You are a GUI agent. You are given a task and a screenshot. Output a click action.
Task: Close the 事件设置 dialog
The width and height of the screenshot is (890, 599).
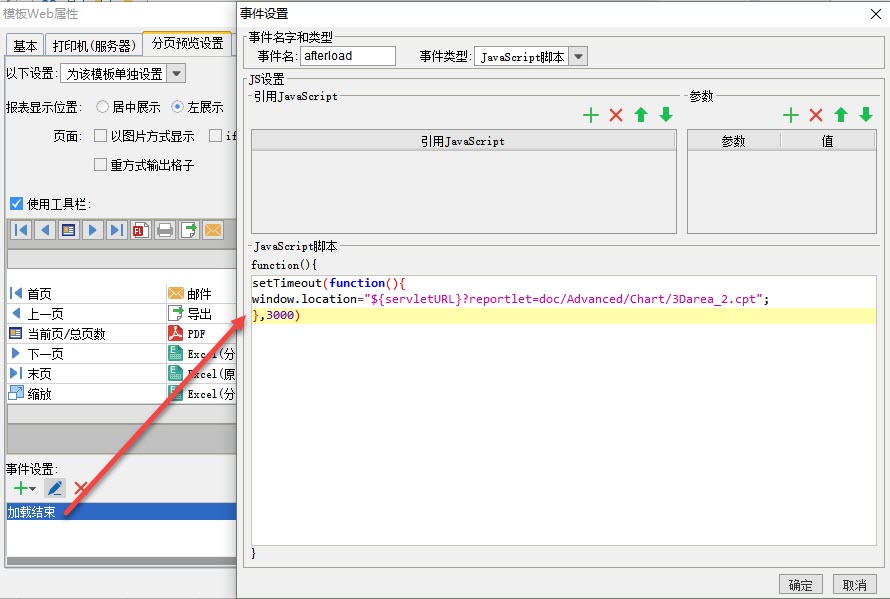[x=876, y=14]
